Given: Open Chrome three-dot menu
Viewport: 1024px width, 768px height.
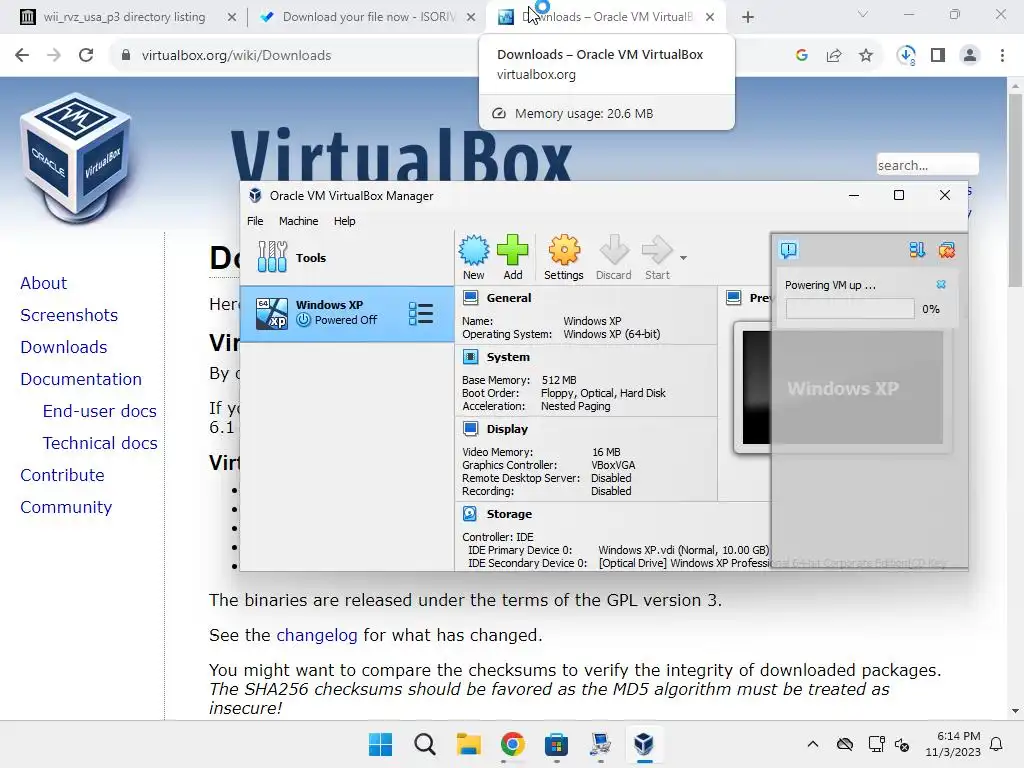Looking at the screenshot, I should click(x=1002, y=56).
